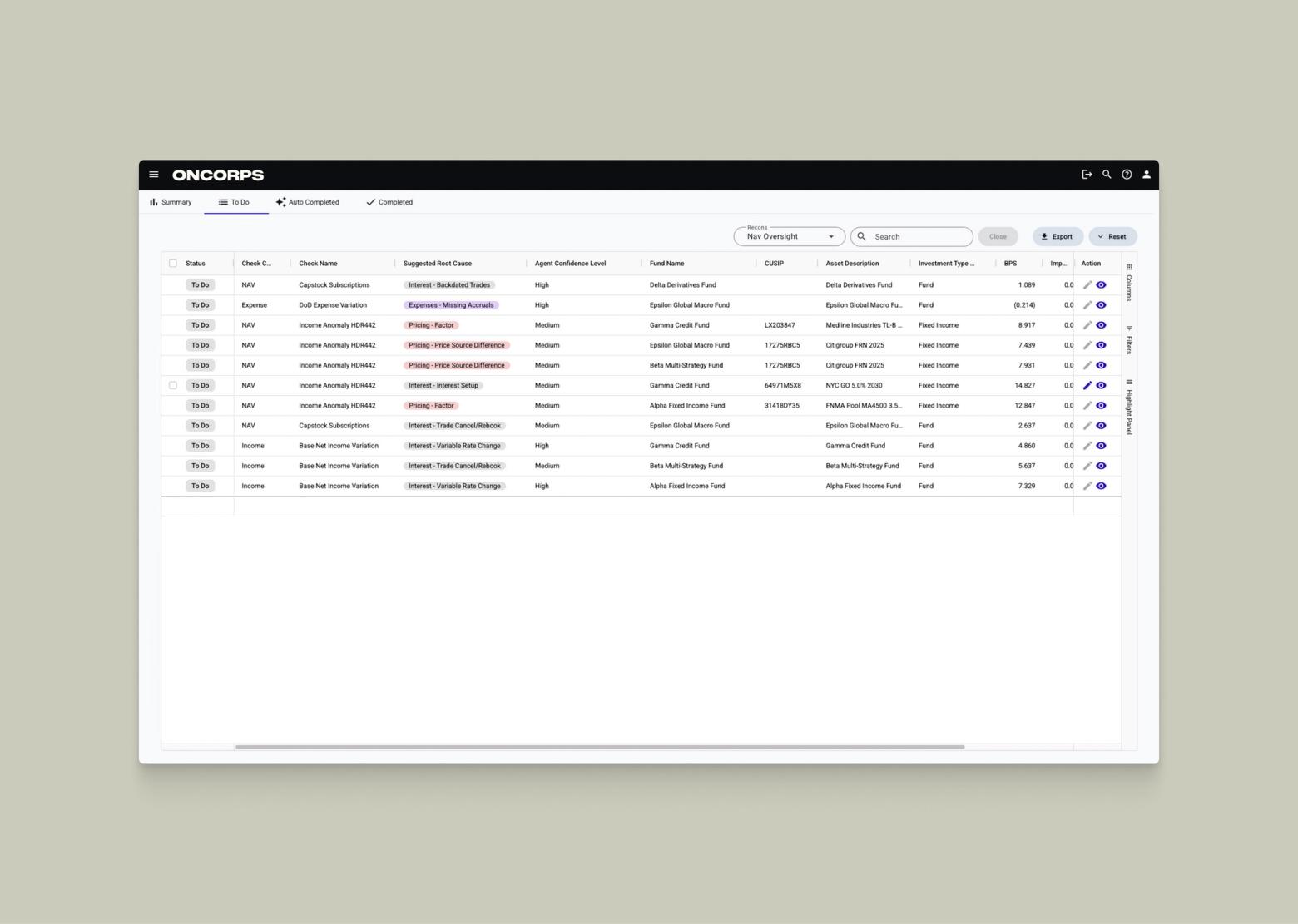Click 'Expenses - Missing Accruals' tag
Screen dimensions: 1298x924
coord(451,305)
